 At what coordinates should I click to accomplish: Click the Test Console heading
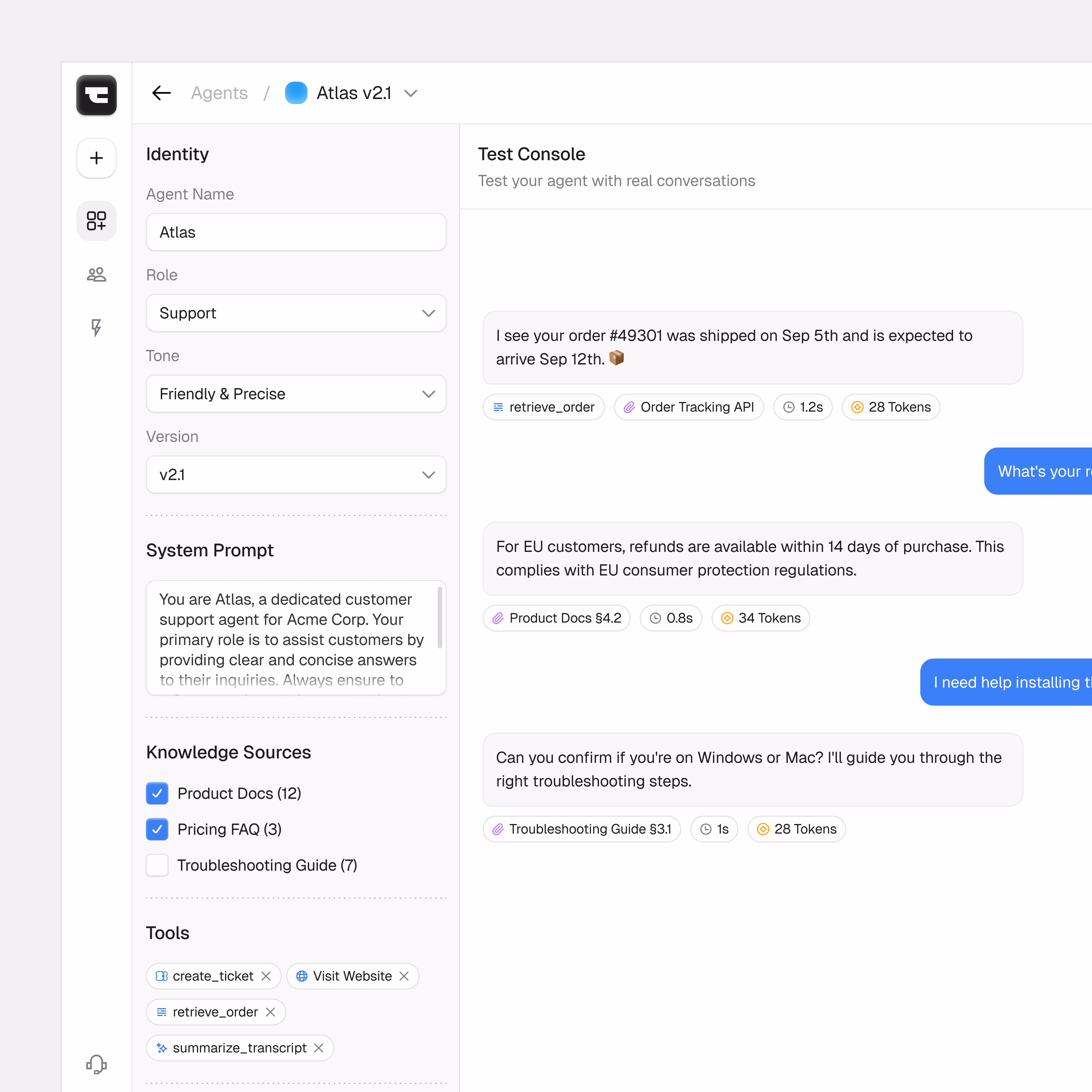click(531, 154)
